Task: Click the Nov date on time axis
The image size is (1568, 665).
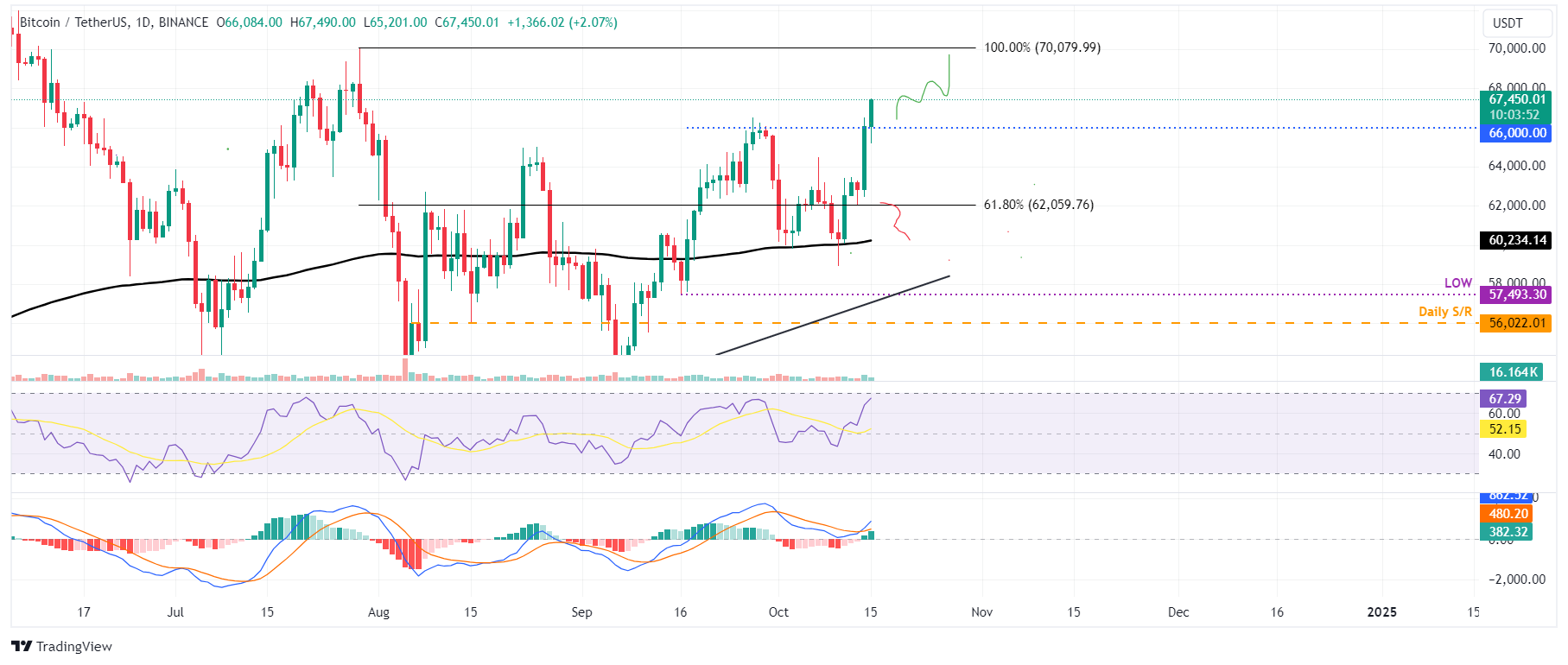Action: (981, 611)
